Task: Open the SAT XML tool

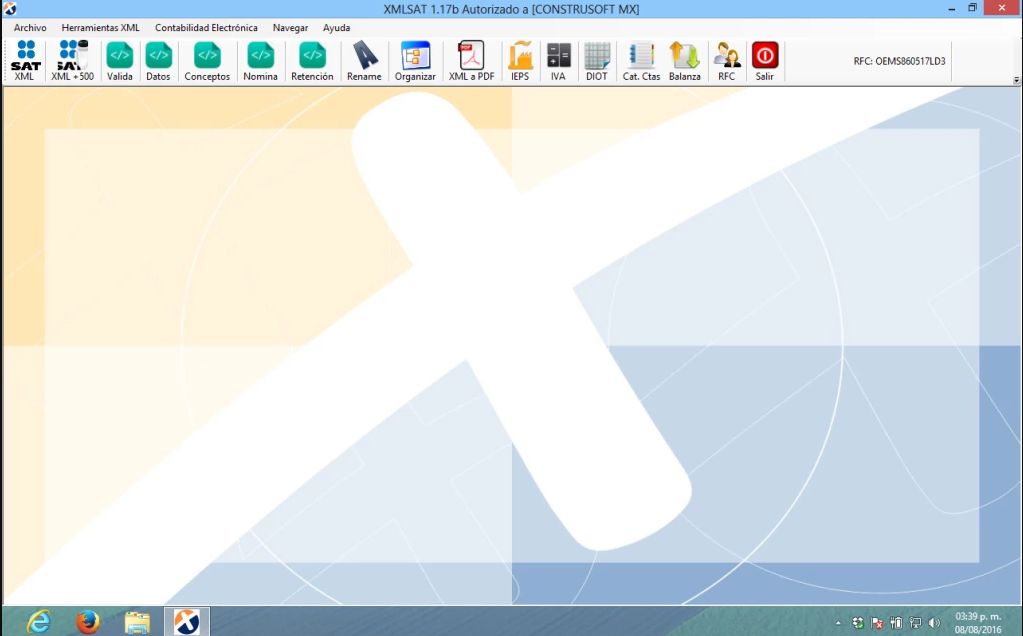Action: coord(25,61)
